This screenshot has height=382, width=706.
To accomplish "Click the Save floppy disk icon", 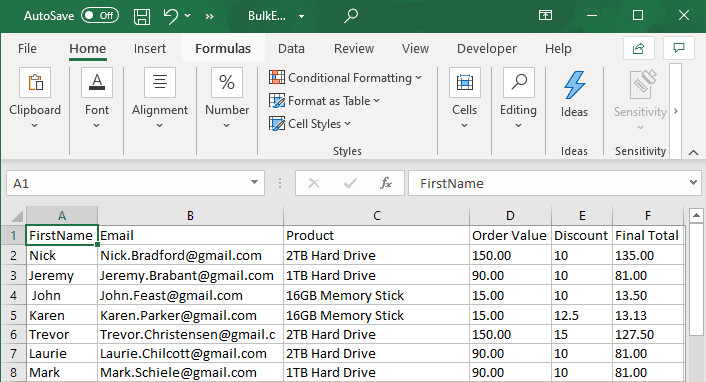I will (142, 16).
